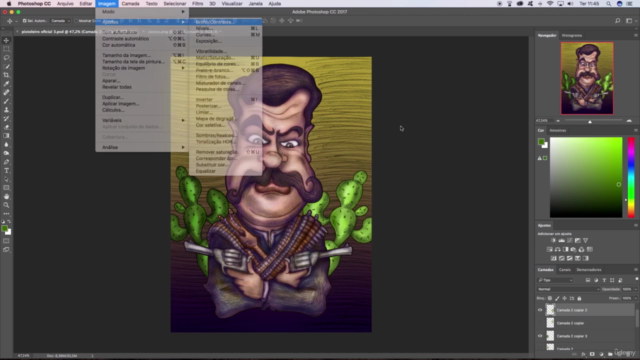640x360 pixels.
Task: Select the Gradient tool
Action: (6, 136)
